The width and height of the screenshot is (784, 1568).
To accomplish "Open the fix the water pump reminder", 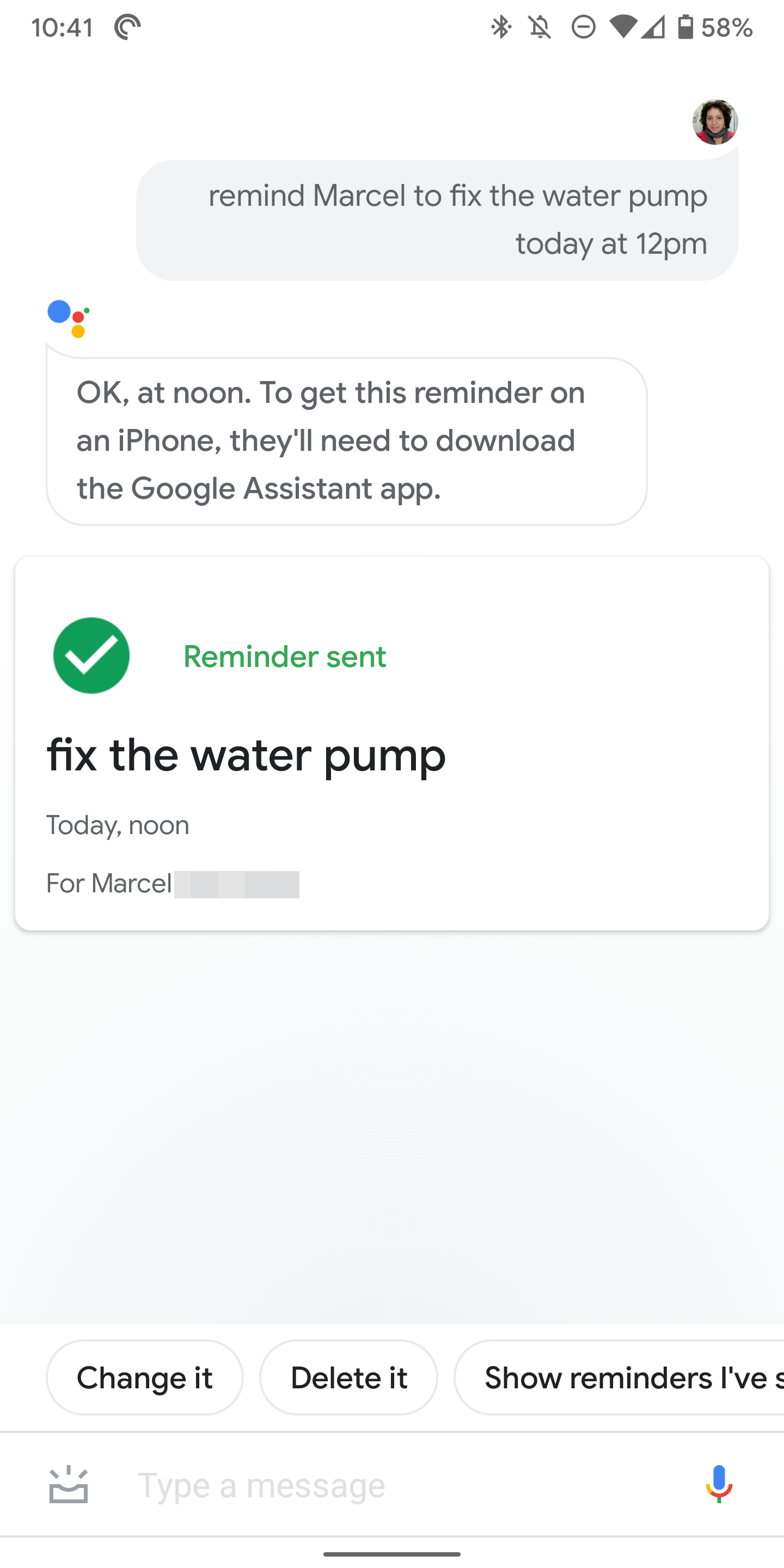I will [x=247, y=755].
